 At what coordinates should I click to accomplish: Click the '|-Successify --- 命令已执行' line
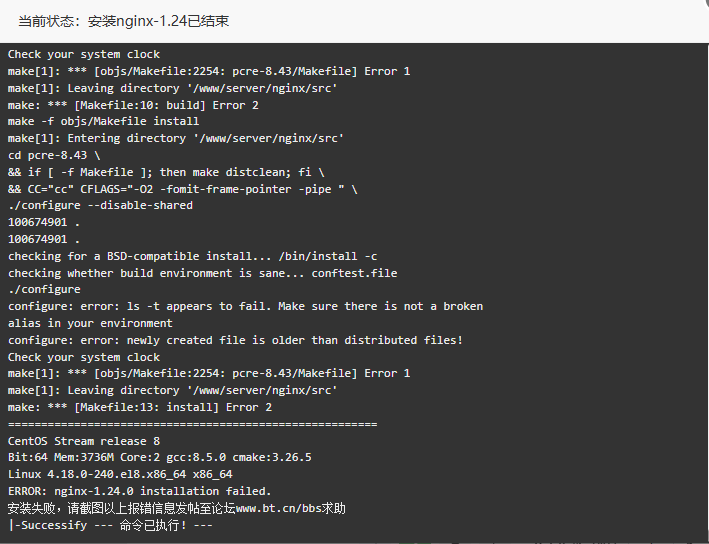(110, 525)
